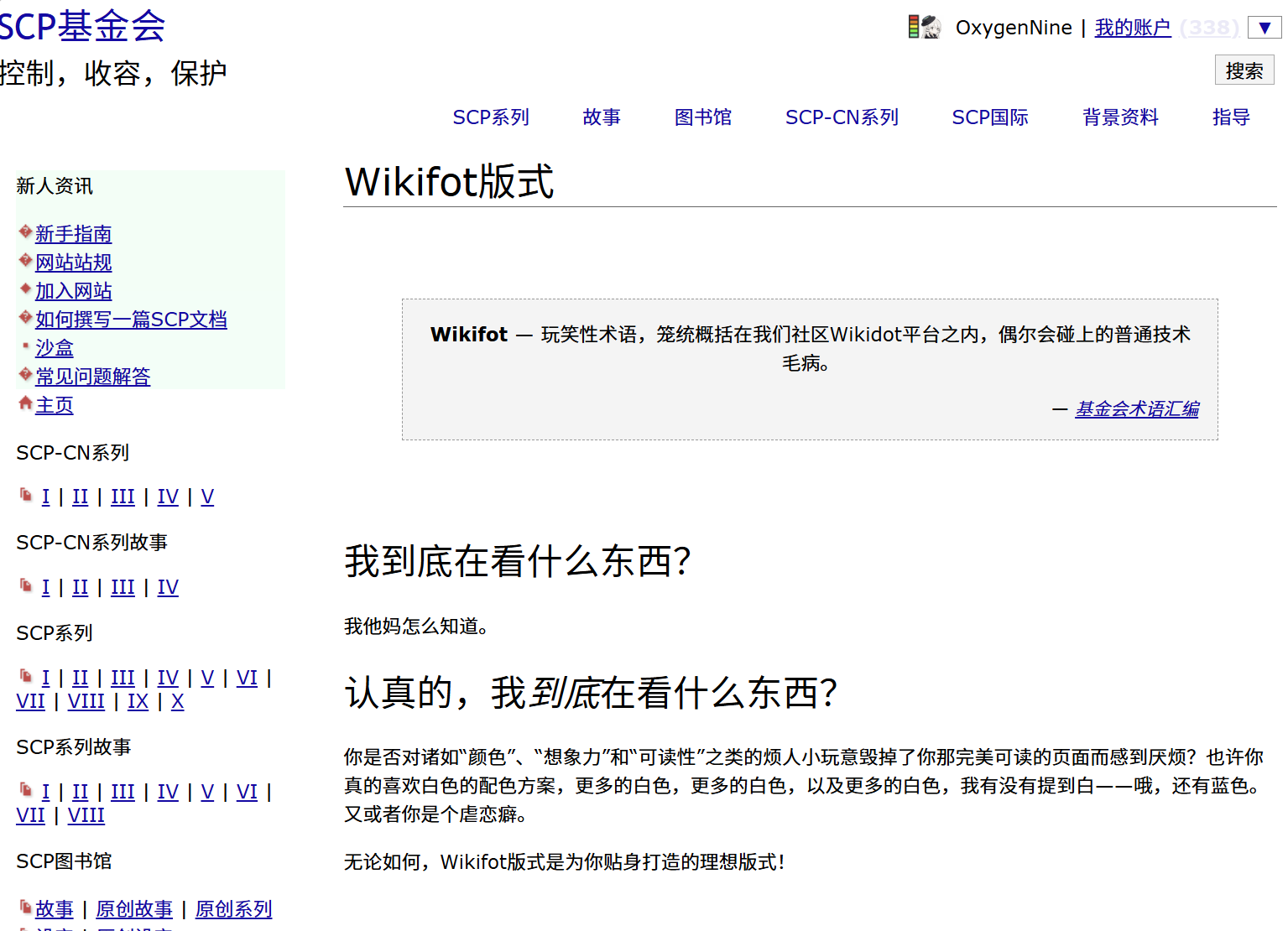Open 如何撰写一篇SCP文档 guide link
The width and height of the screenshot is (1288, 931).
click(x=131, y=320)
